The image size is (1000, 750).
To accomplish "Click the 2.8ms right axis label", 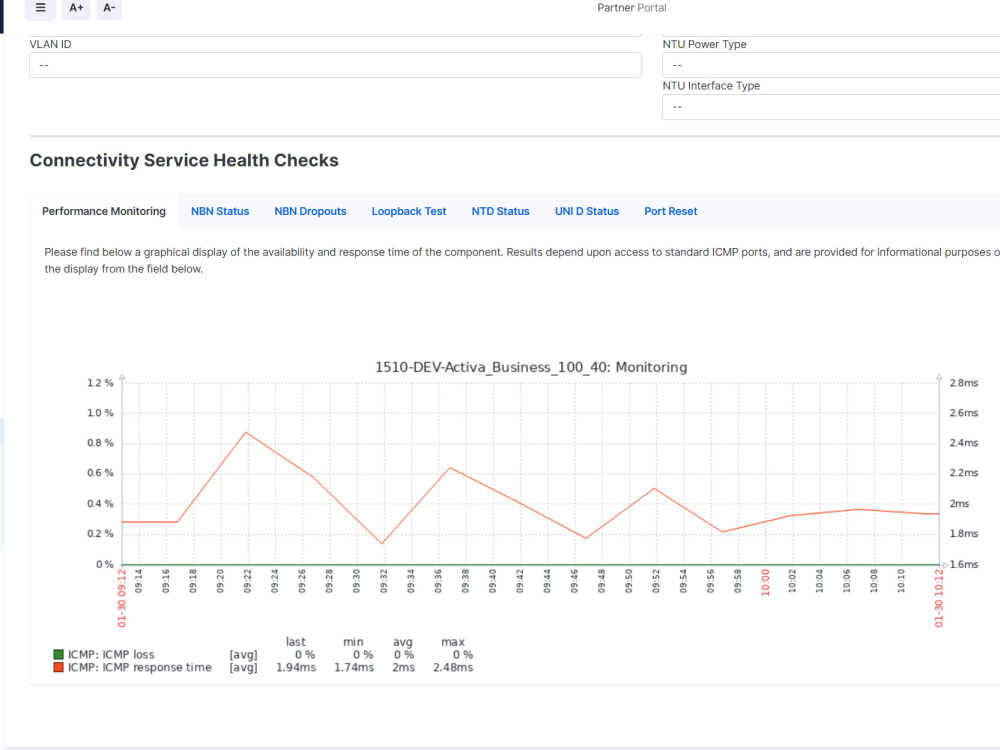I will pos(964,383).
